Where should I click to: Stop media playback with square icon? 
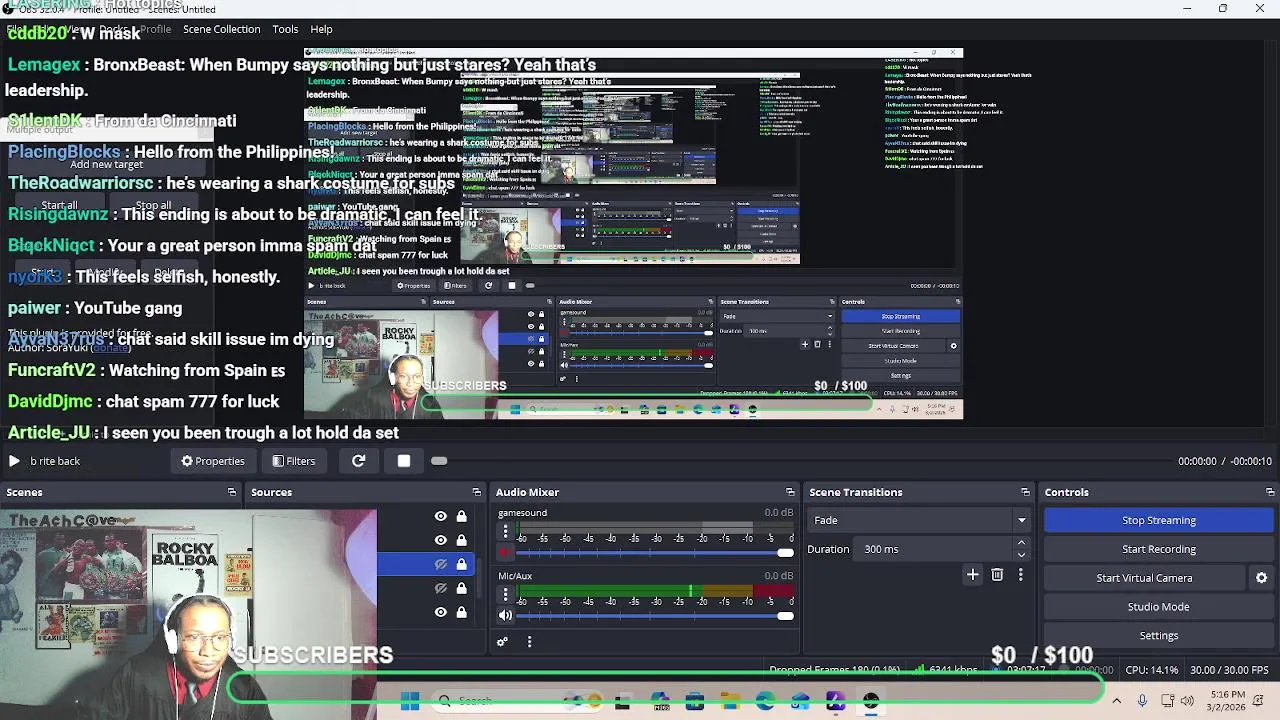point(404,461)
